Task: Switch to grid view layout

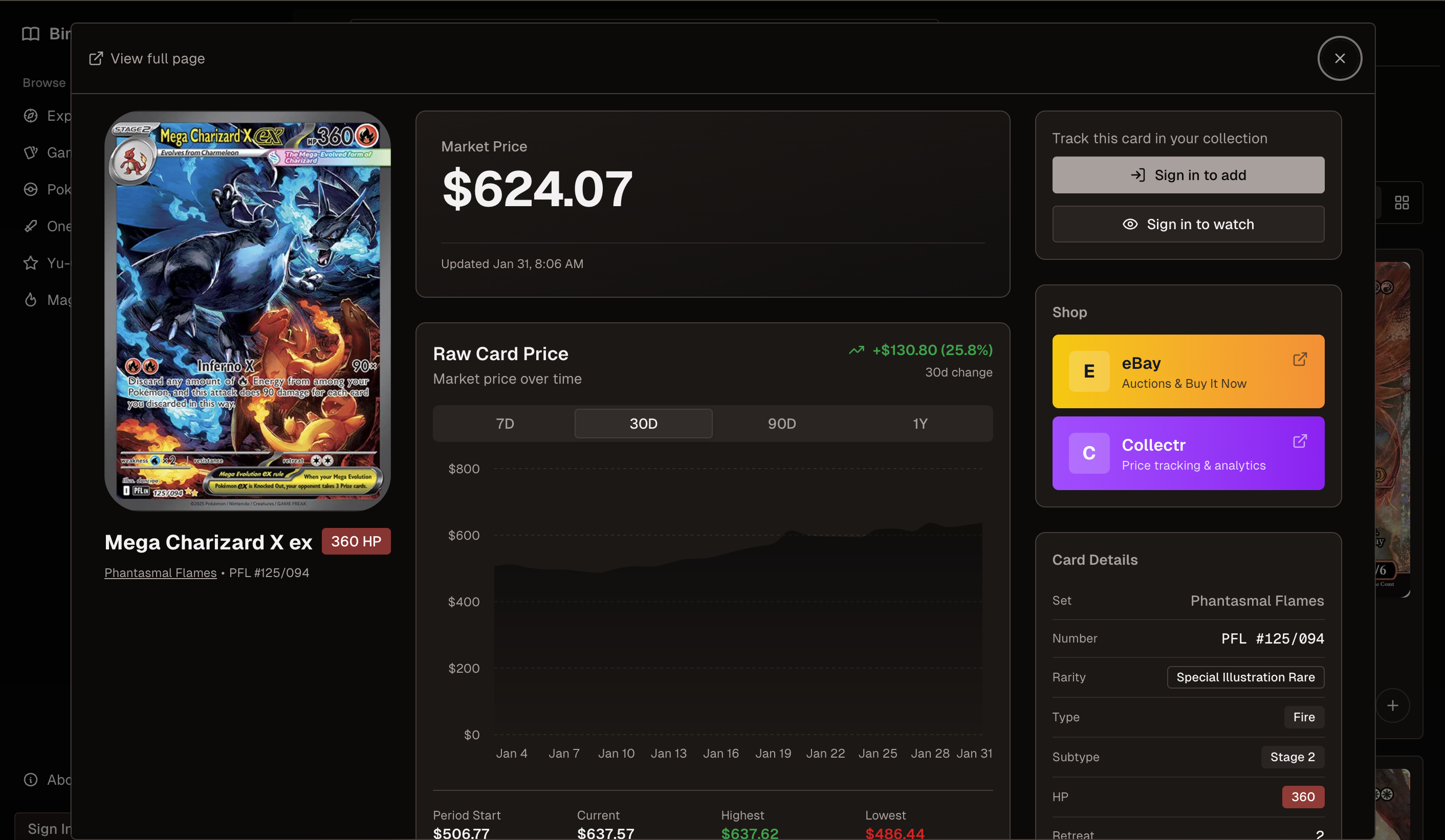Action: click(x=1403, y=203)
